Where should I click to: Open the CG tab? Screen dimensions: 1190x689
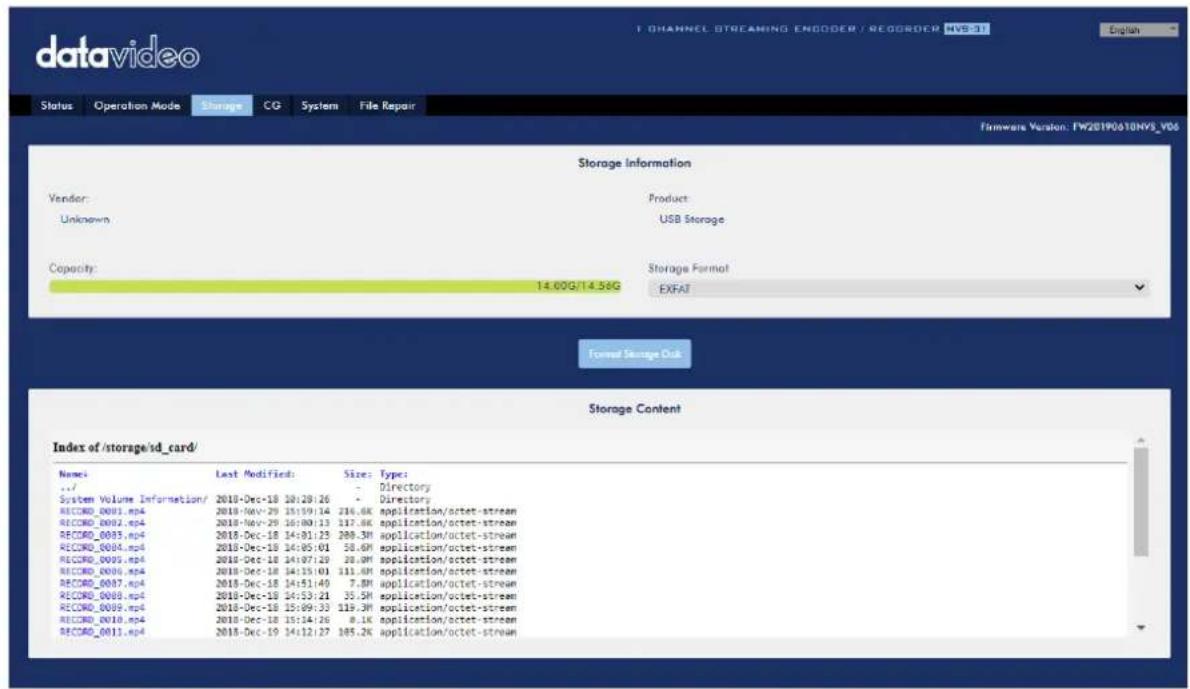coord(272,105)
